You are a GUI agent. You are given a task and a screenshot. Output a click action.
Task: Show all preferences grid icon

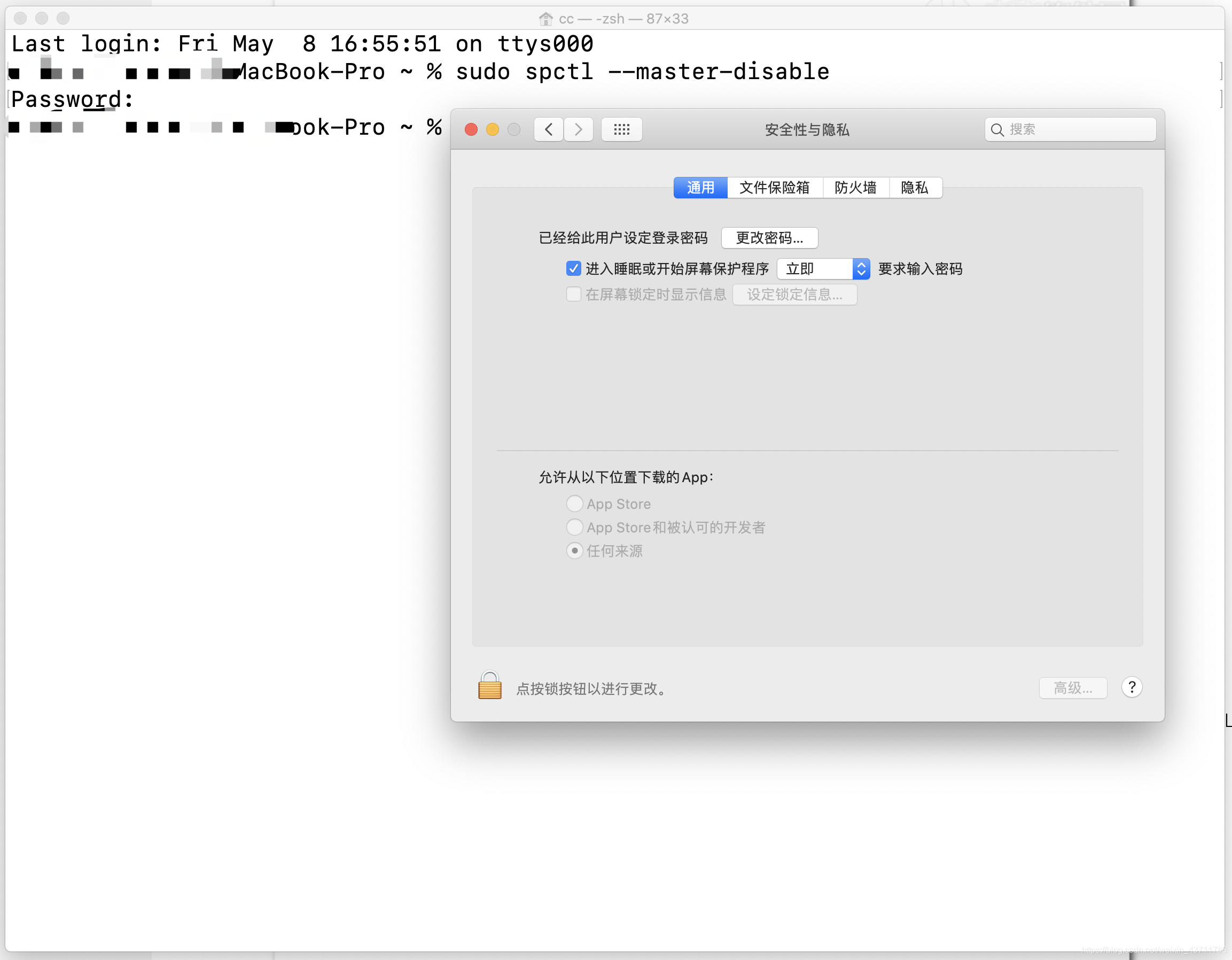tap(621, 130)
